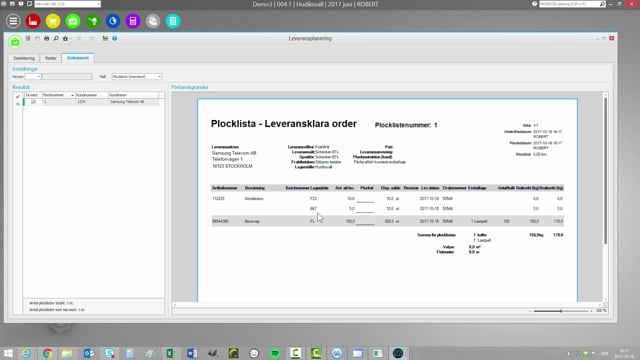The width and height of the screenshot is (640, 360).
Task: Open the main hamburger menu
Action: tap(13, 21)
